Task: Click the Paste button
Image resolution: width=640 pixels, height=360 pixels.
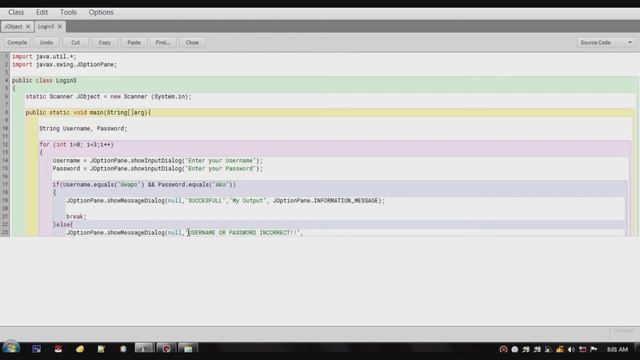Action: coord(133,42)
